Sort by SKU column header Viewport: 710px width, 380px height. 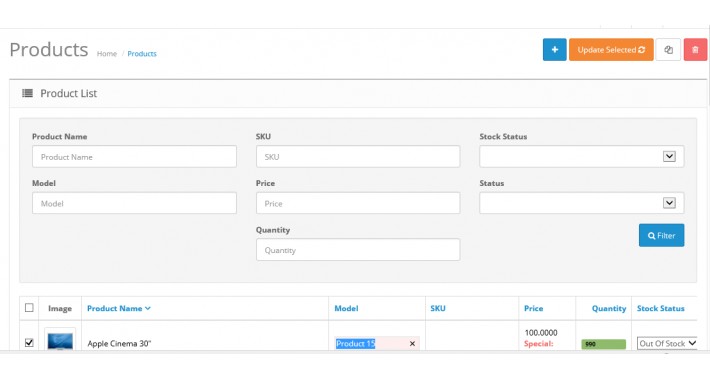[x=438, y=308]
